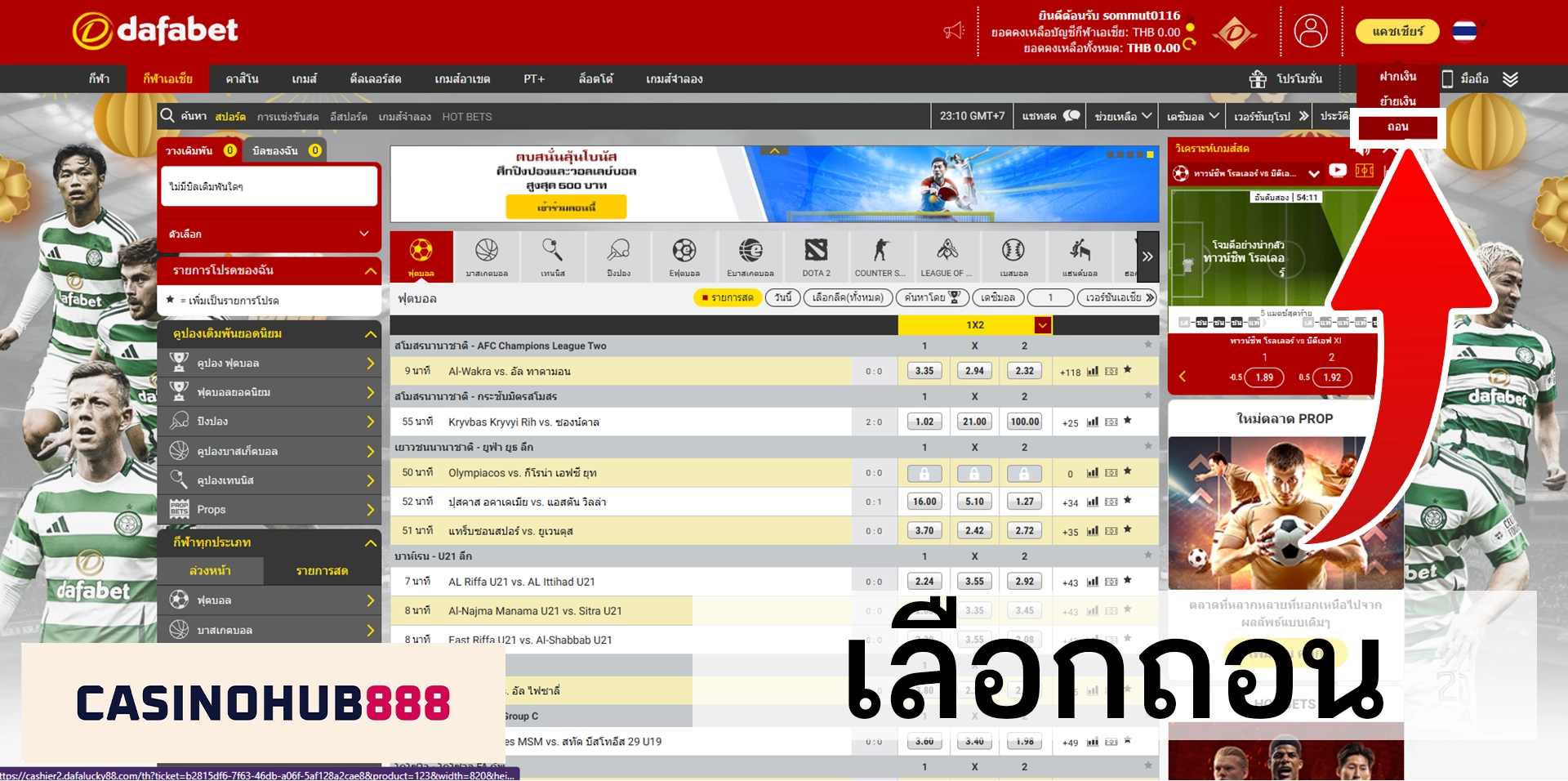Select the baseball sport icon
This screenshot has width=1568, height=781.
(1013, 257)
